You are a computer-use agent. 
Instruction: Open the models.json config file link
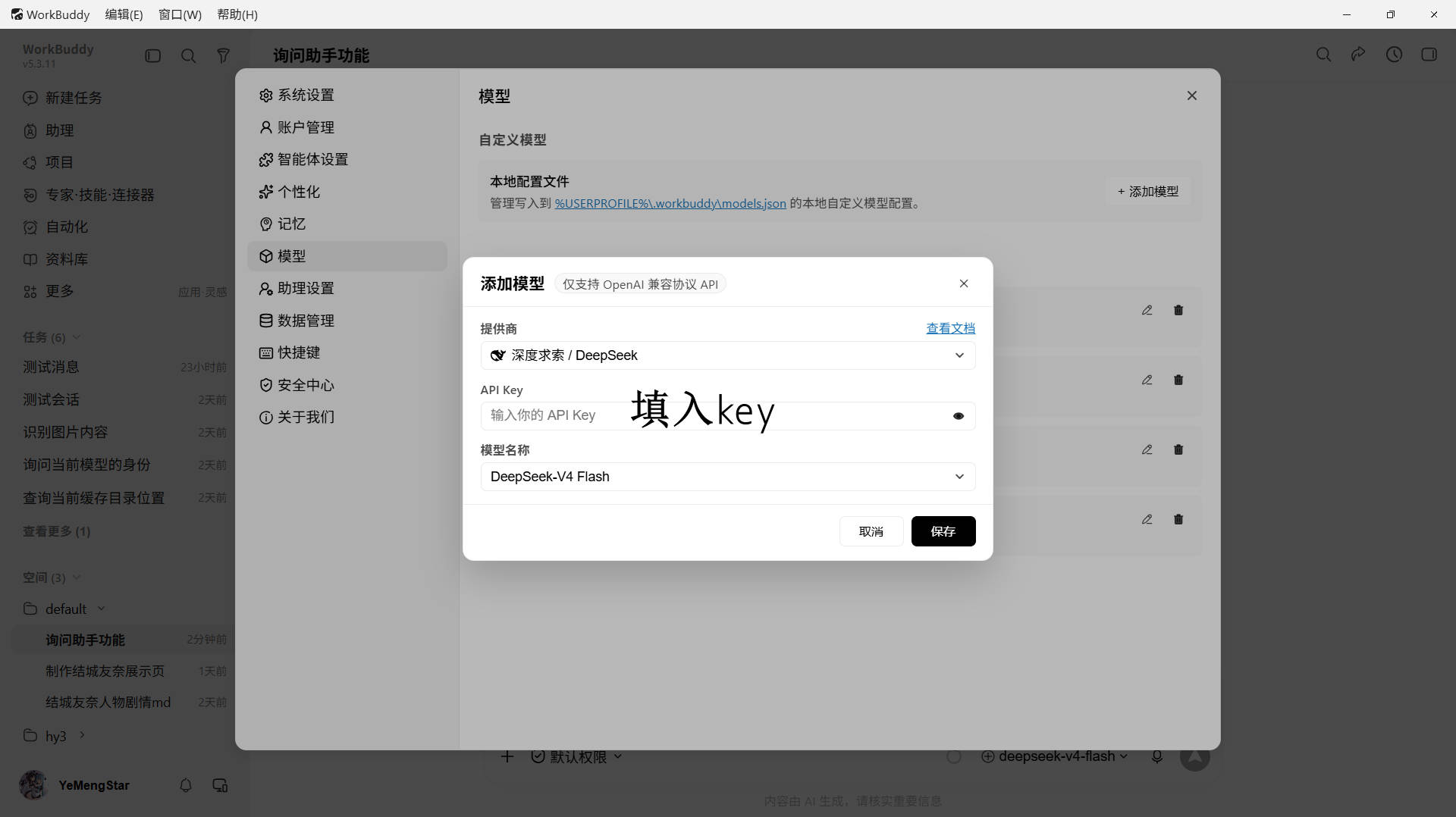pos(670,203)
